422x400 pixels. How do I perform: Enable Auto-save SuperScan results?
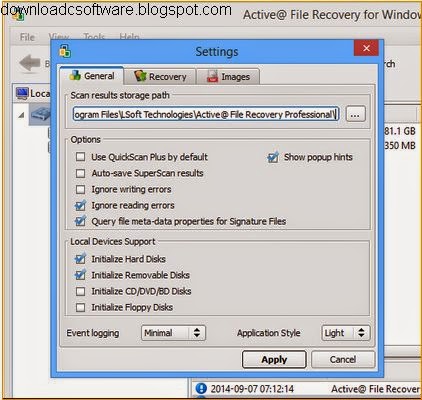[80, 173]
